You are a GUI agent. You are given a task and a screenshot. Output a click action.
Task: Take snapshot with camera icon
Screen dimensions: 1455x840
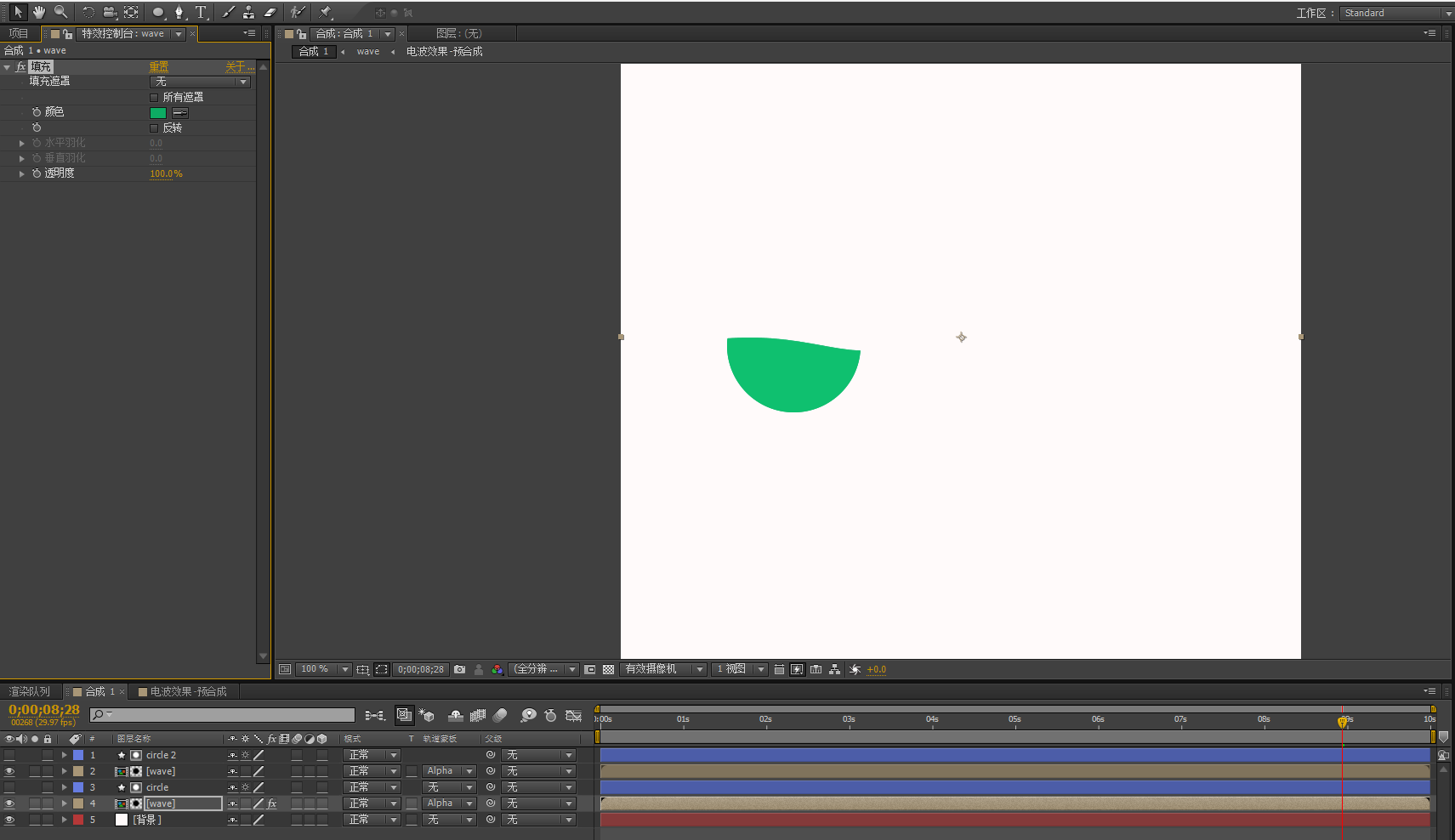pos(460,669)
